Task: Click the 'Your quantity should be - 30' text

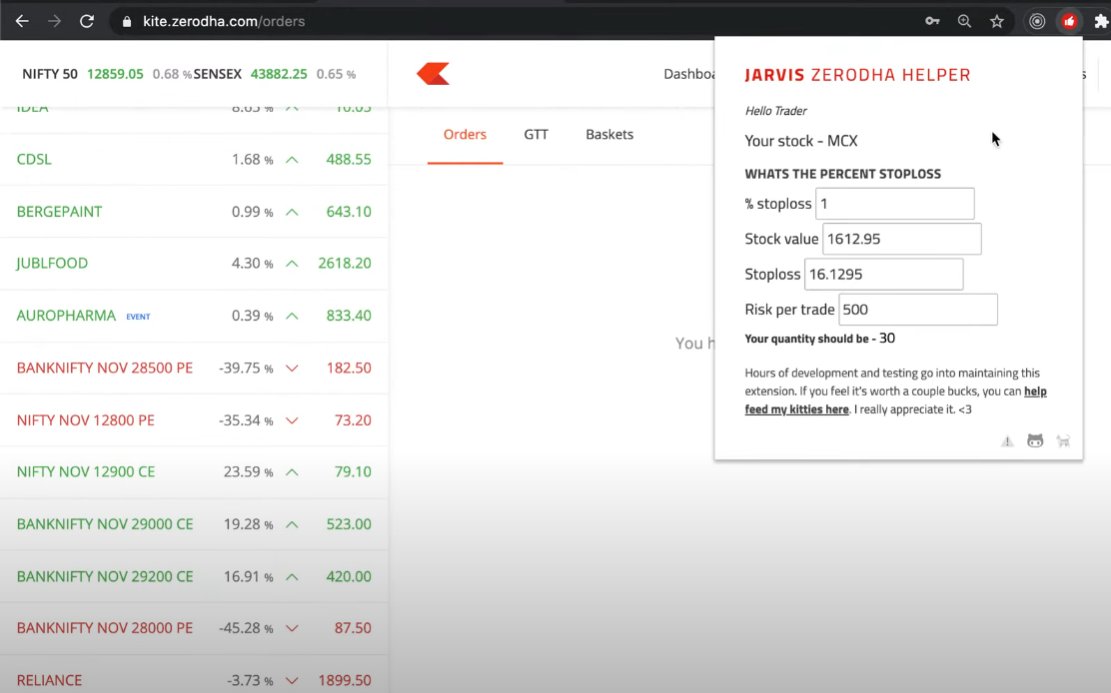Action: (820, 339)
